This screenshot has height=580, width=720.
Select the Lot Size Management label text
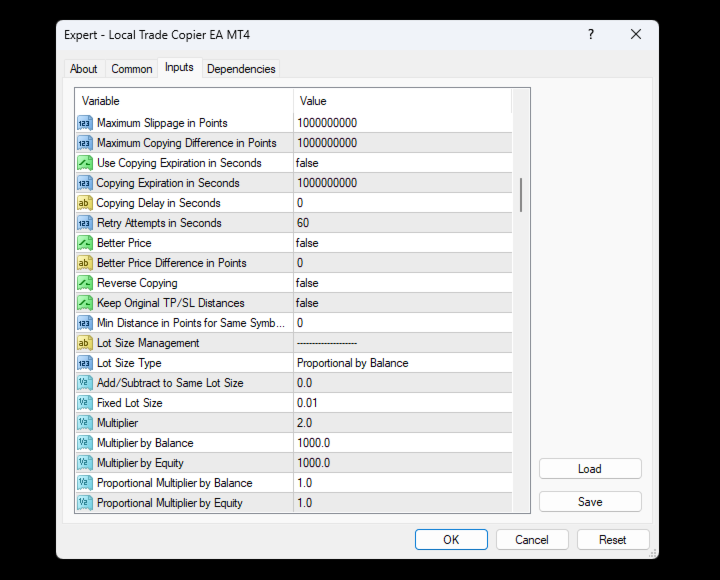pos(148,343)
